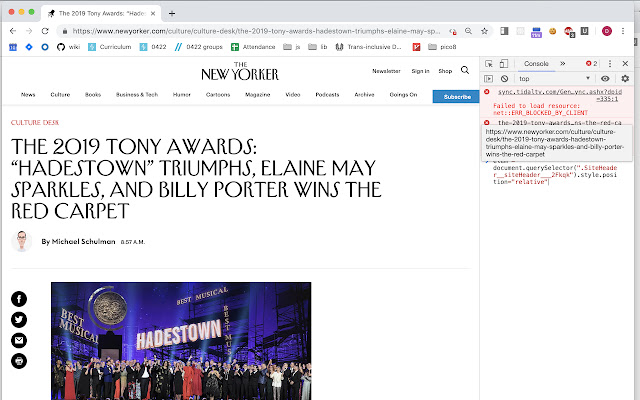Open console settings gear
This screenshot has height=400, width=640.
coord(625,79)
